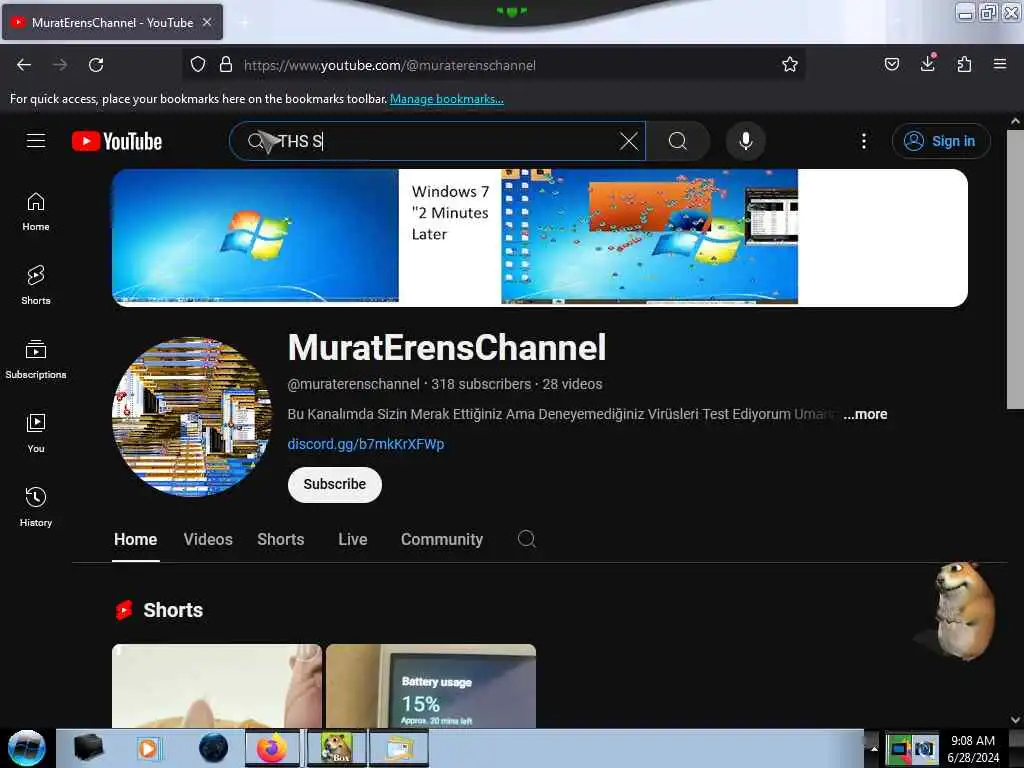Reload the current page
The image size is (1024, 768).
point(96,65)
